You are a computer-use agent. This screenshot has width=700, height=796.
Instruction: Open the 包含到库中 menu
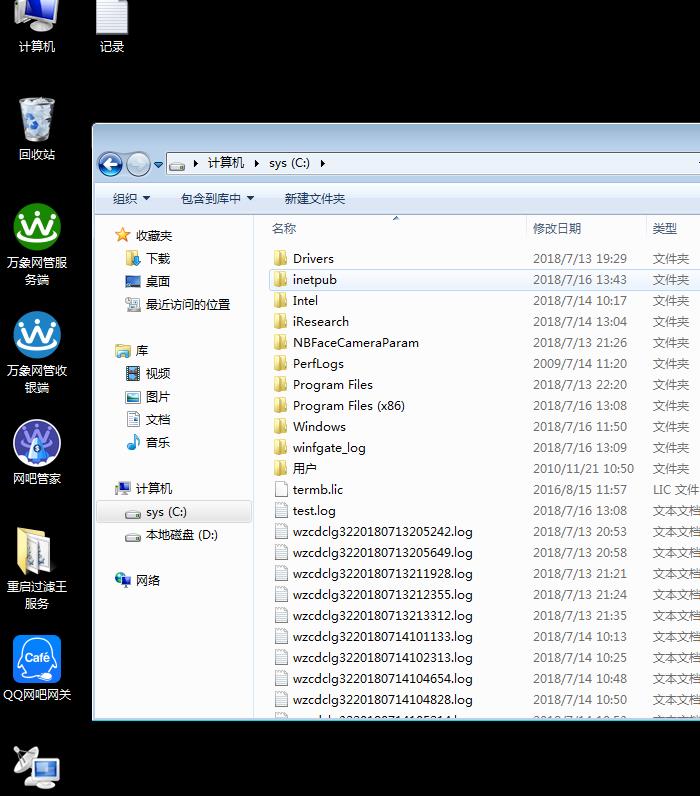tap(217, 198)
